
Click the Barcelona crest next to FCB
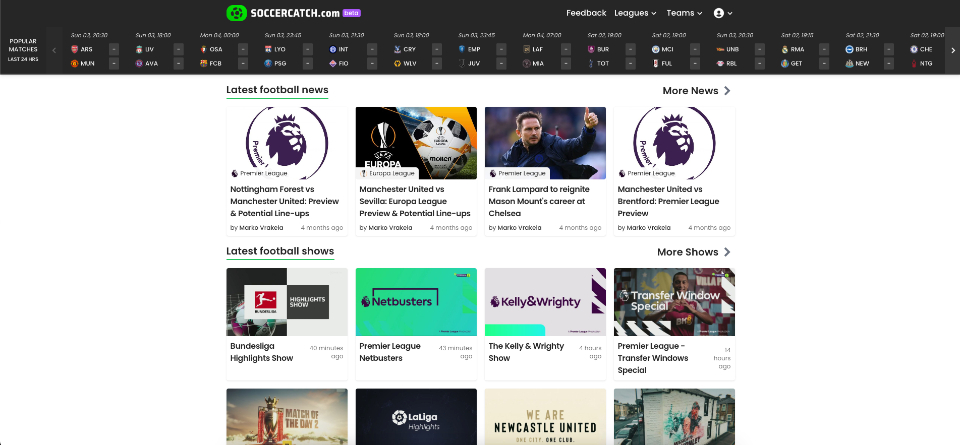204,63
